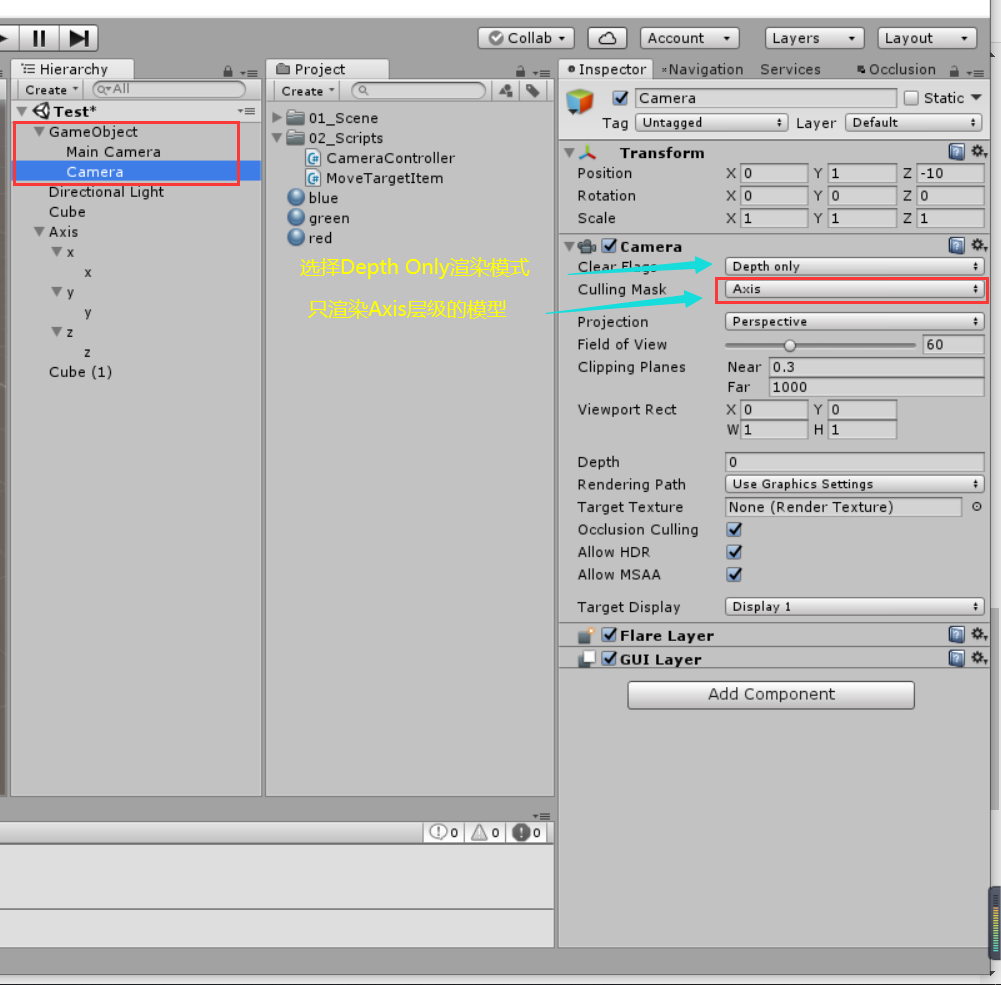The width and height of the screenshot is (1001, 985).
Task: Select the blue material icon
Action: 296,197
